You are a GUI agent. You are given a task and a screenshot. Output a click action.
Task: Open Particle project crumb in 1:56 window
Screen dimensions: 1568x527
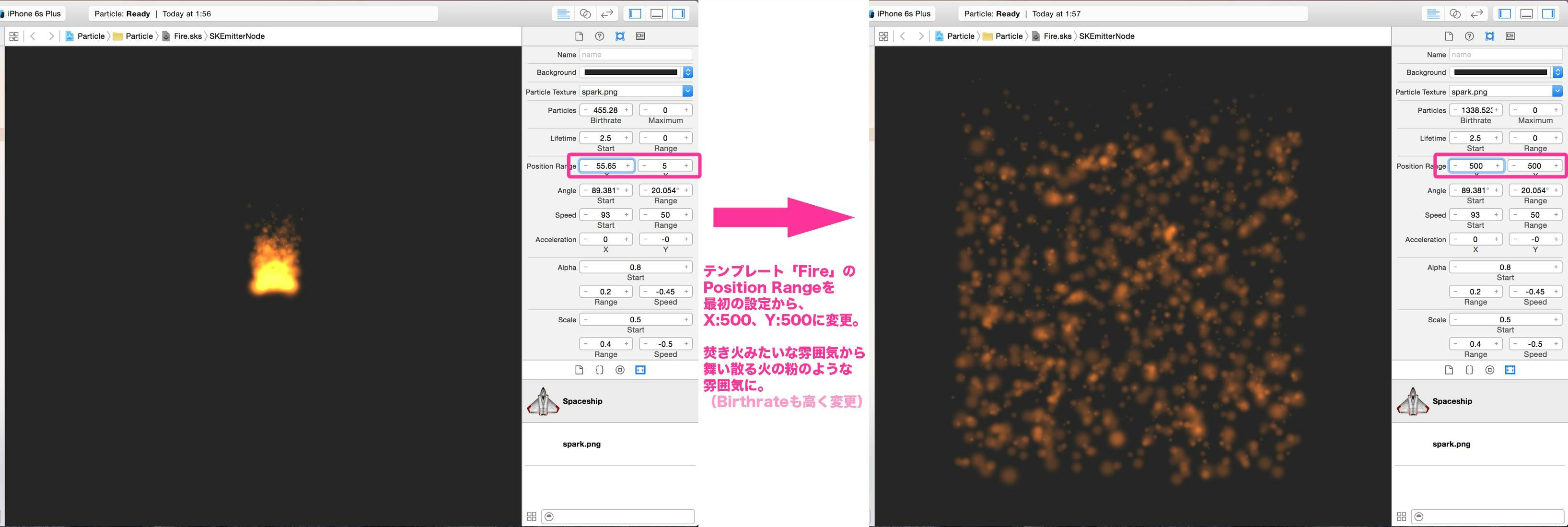85,36
